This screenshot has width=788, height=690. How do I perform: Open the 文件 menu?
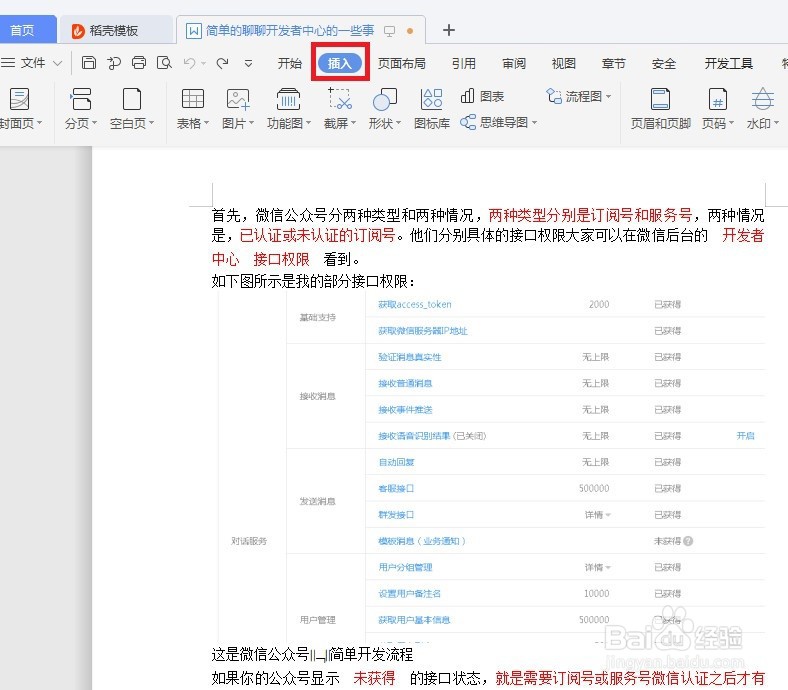(x=33, y=63)
